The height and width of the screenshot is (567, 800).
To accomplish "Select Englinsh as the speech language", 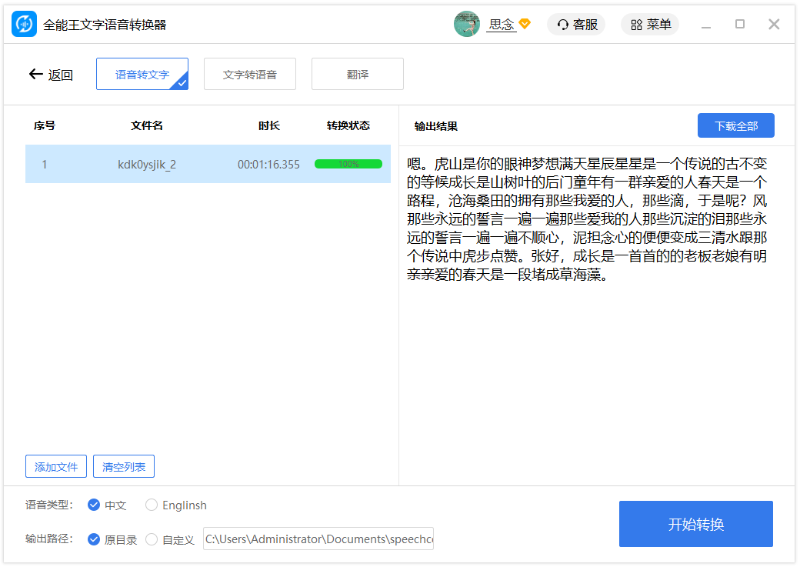I will point(152,505).
